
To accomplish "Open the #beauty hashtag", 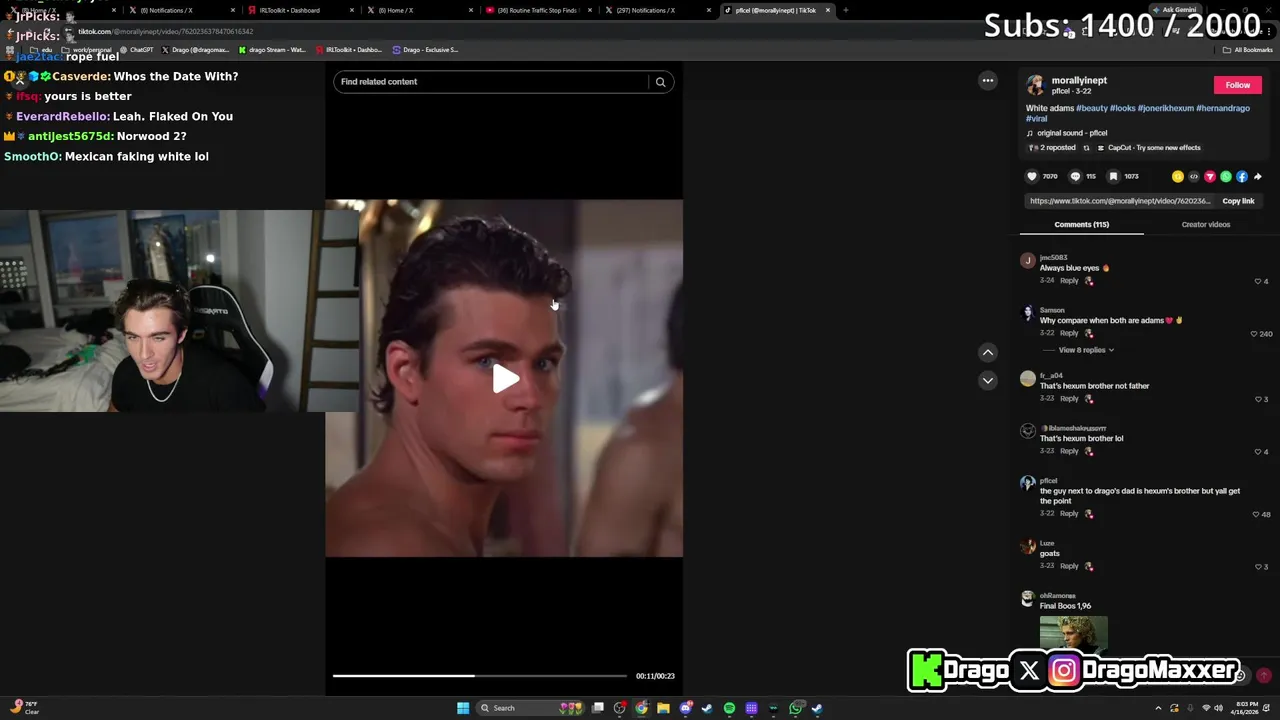I will pos(1092,108).
